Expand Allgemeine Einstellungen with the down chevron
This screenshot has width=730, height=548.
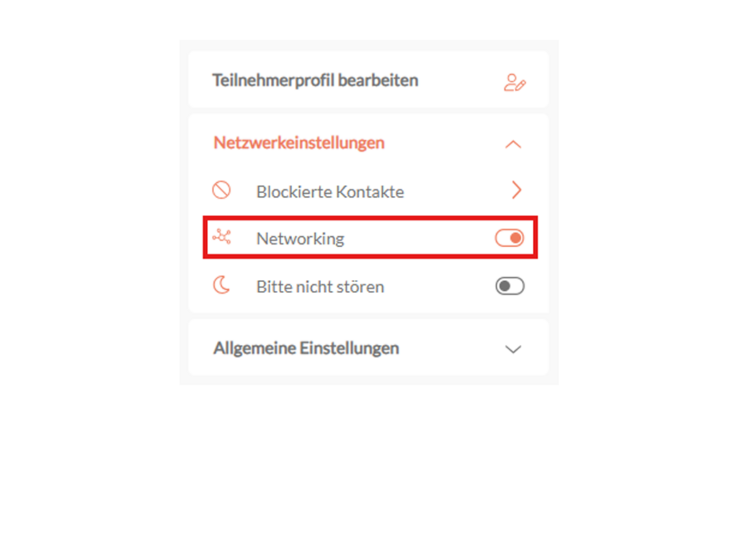click(513, 349)
